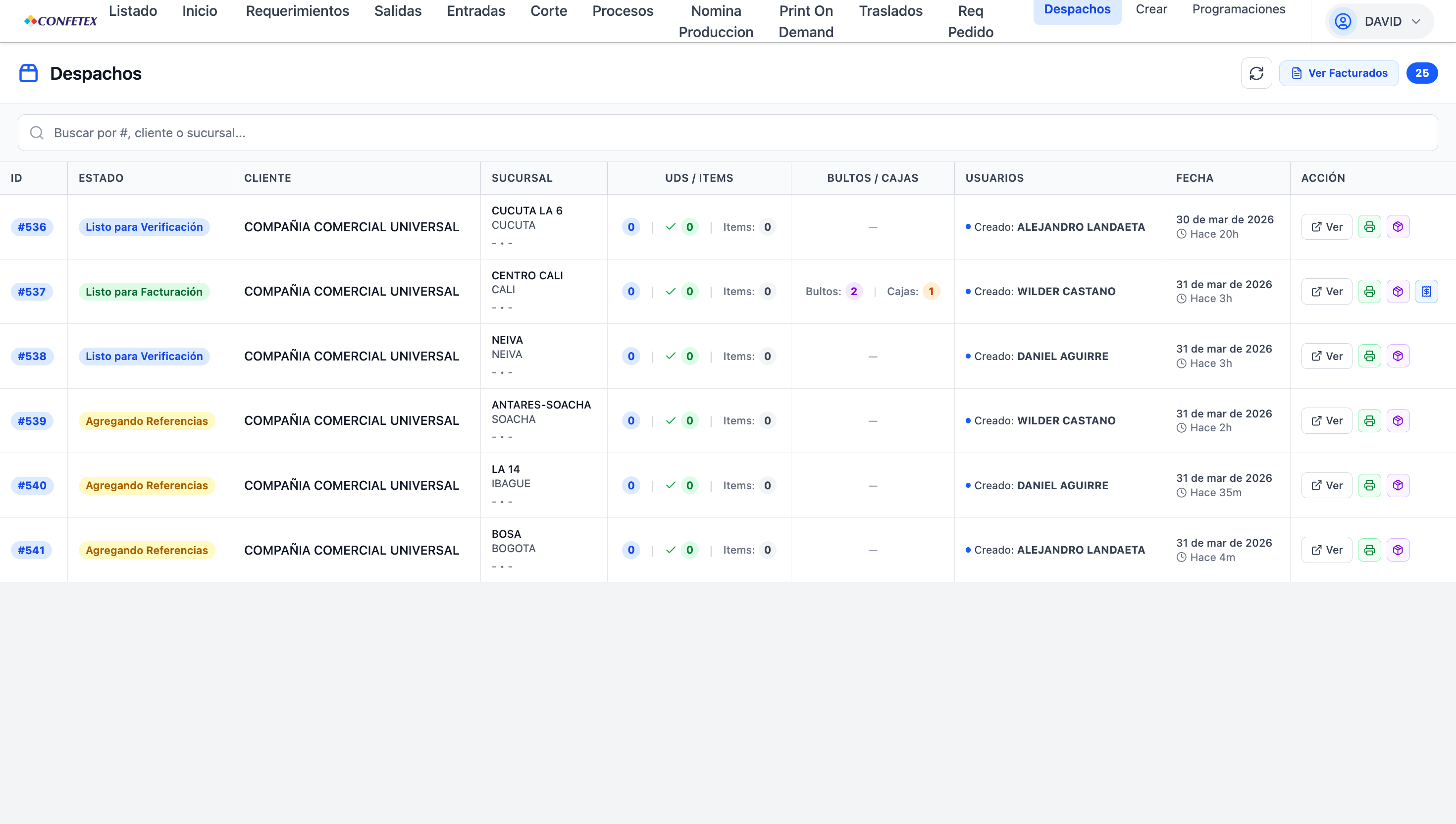Image resolution: width=1456 pixels, height=824 pixels.
Task: Click the print icon for dispatch #537
Action: coord(1369,292)
